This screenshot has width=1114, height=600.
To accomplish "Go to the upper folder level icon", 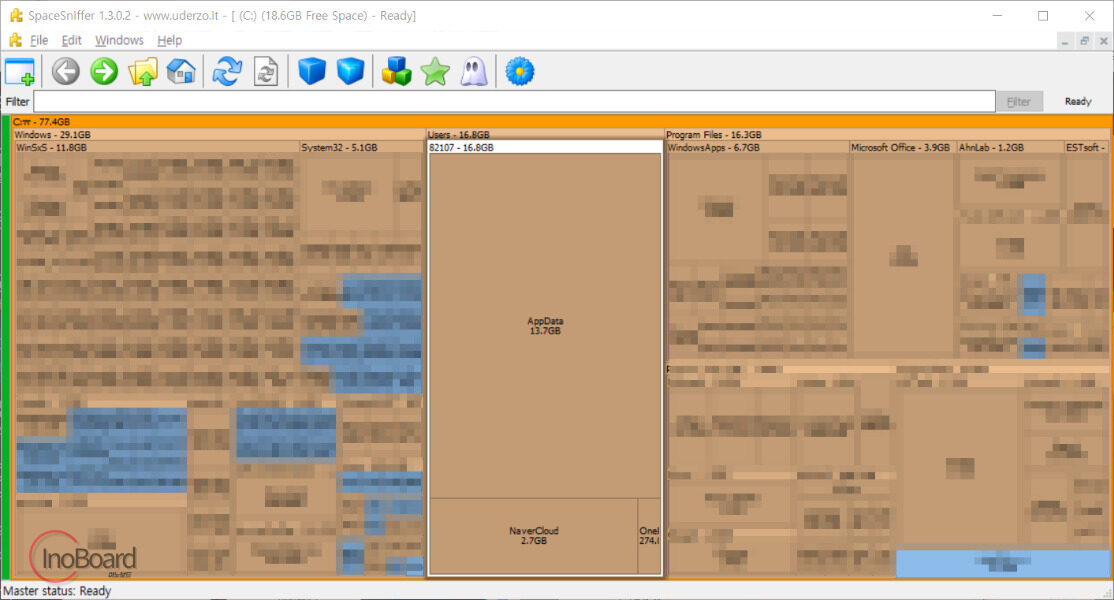I will pos(143,72).
